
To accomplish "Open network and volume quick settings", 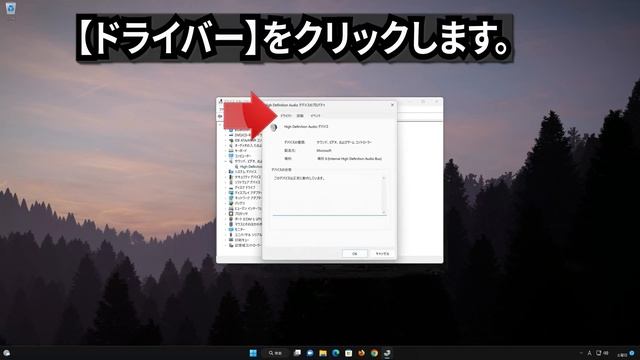I will [602, 353].
